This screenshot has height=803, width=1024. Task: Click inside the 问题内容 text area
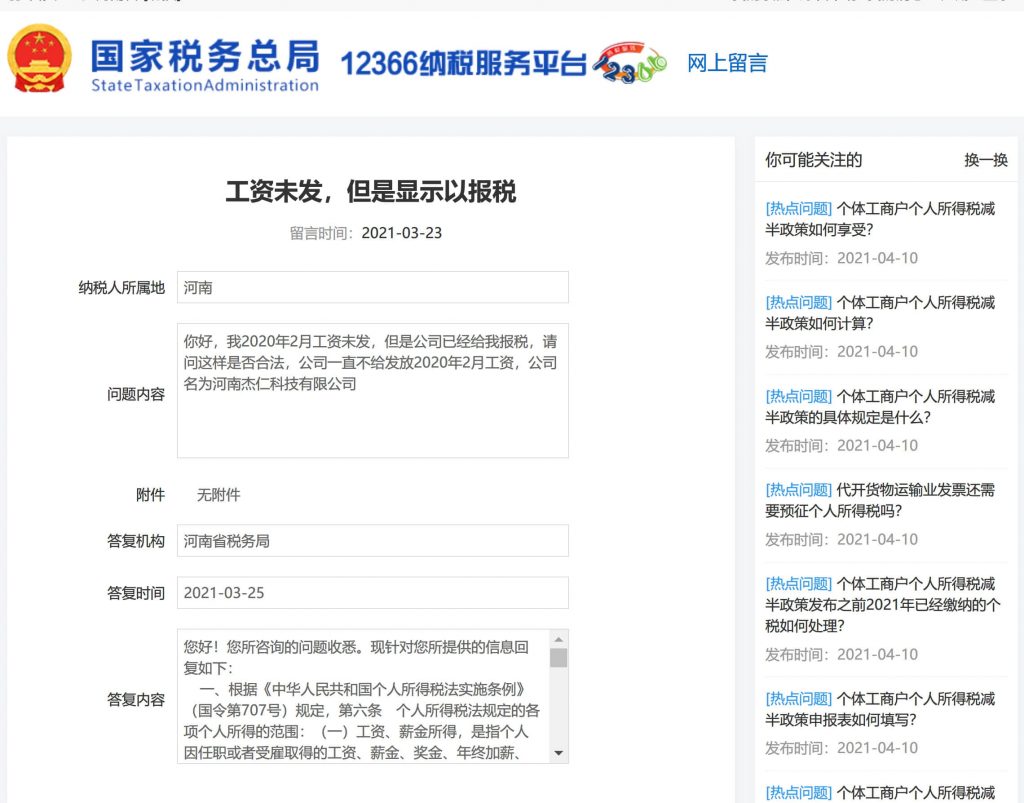(x=372, y=390)
